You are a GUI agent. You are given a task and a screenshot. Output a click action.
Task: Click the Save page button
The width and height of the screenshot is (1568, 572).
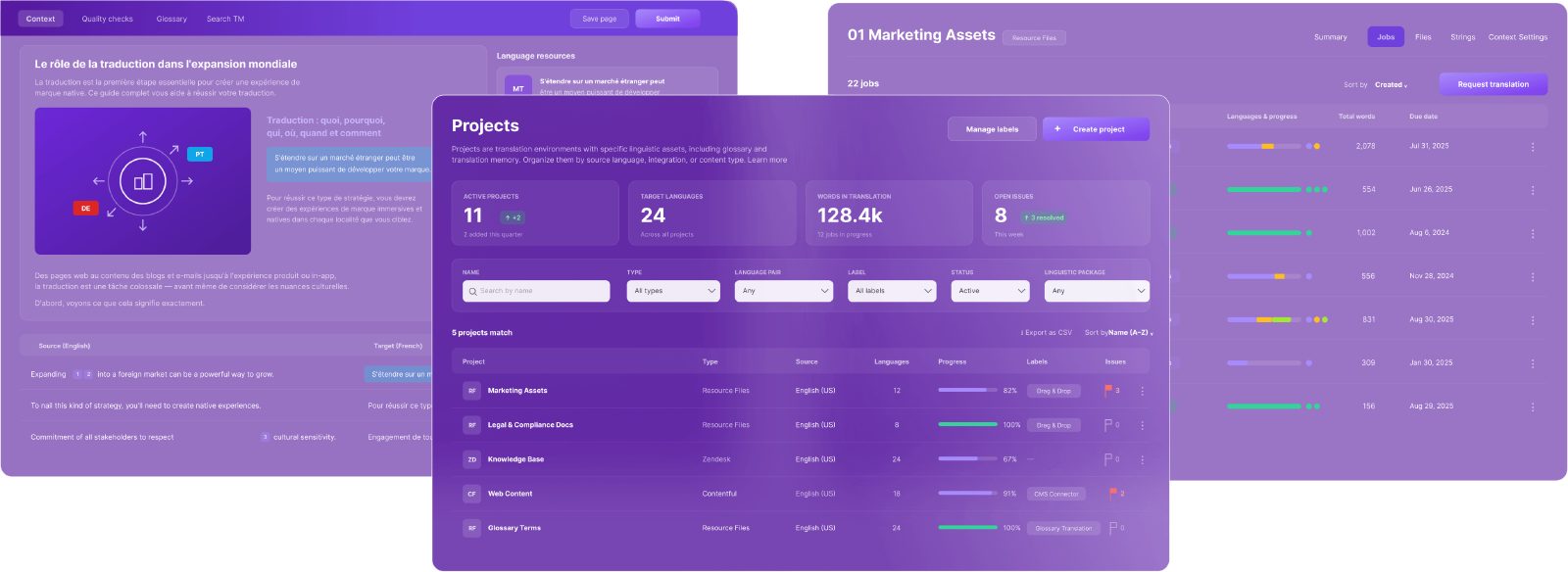600,19
